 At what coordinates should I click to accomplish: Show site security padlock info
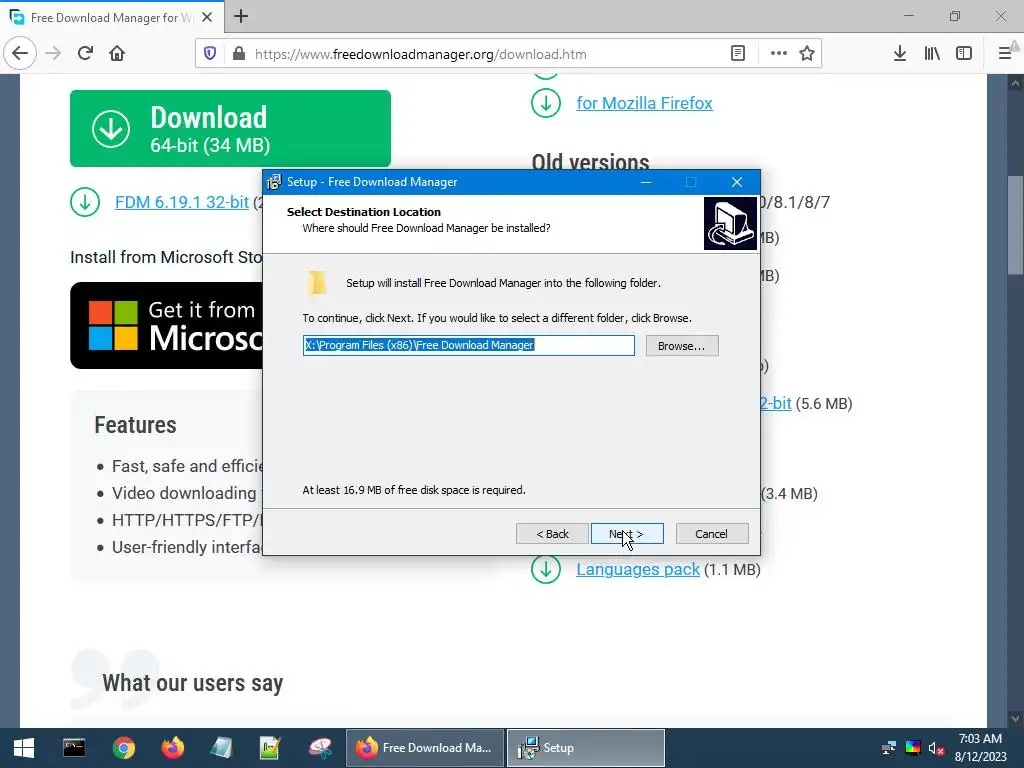click(x=239, y=54)
